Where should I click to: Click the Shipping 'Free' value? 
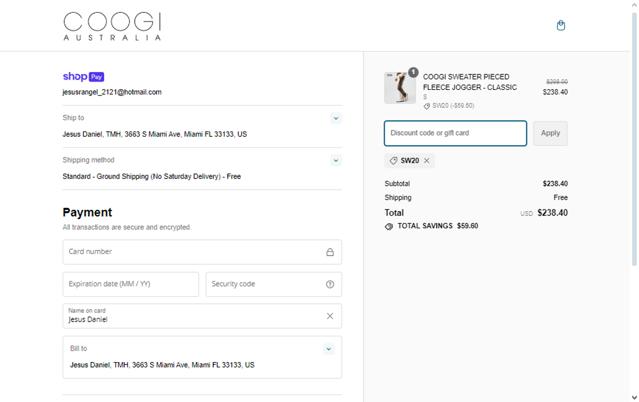[560, 198]
